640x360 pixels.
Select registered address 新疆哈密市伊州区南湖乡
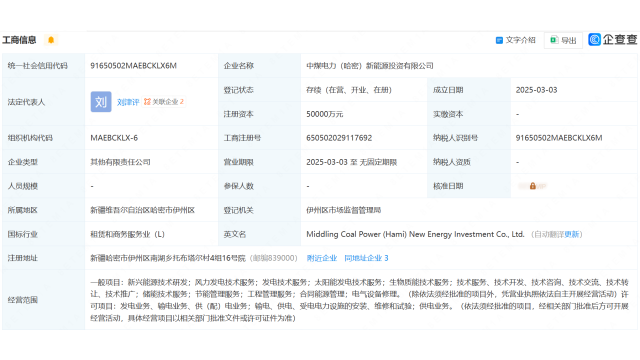point(168,258)
